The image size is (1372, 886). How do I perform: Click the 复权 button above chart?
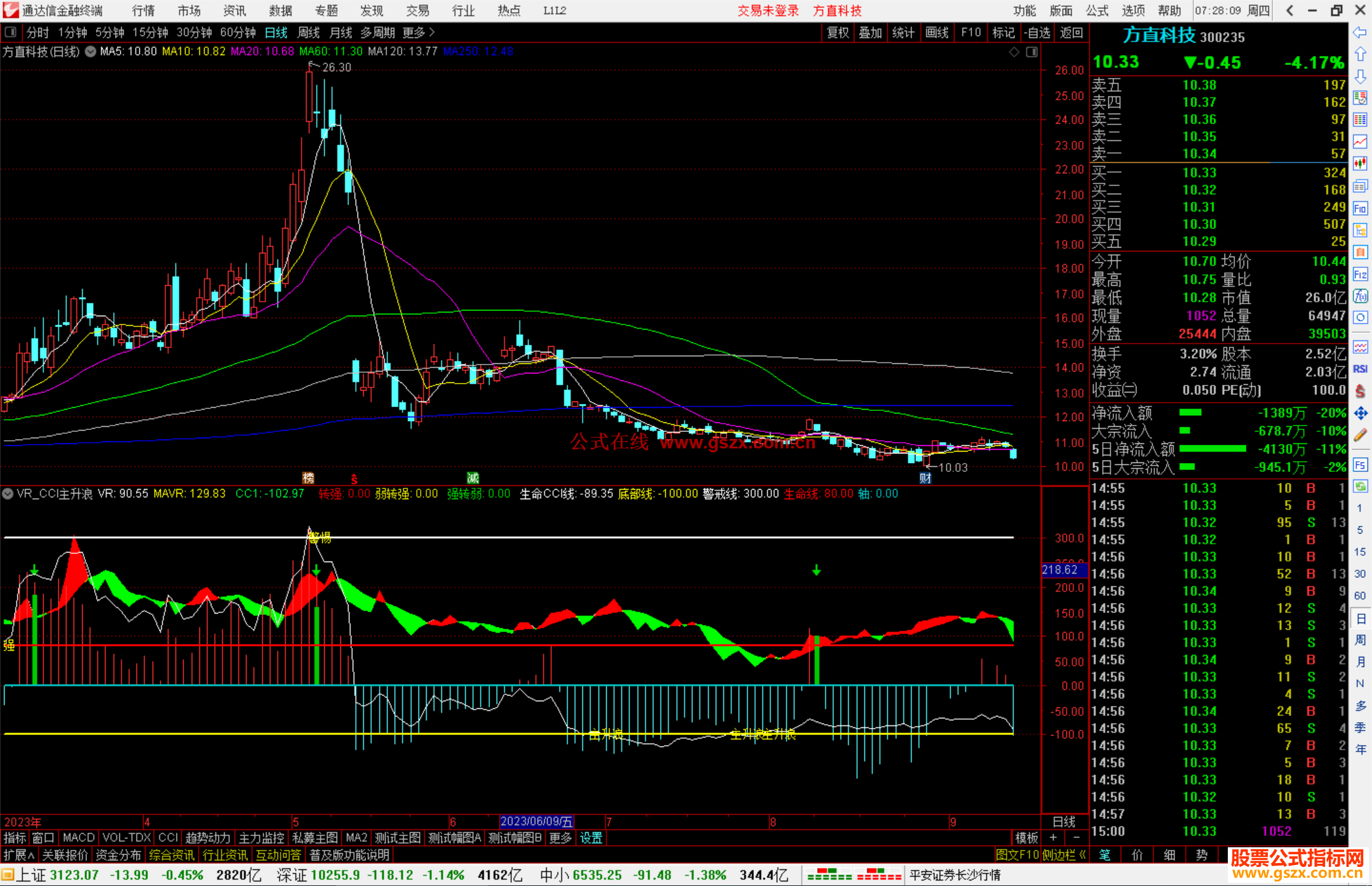click(x=838, y=32)
